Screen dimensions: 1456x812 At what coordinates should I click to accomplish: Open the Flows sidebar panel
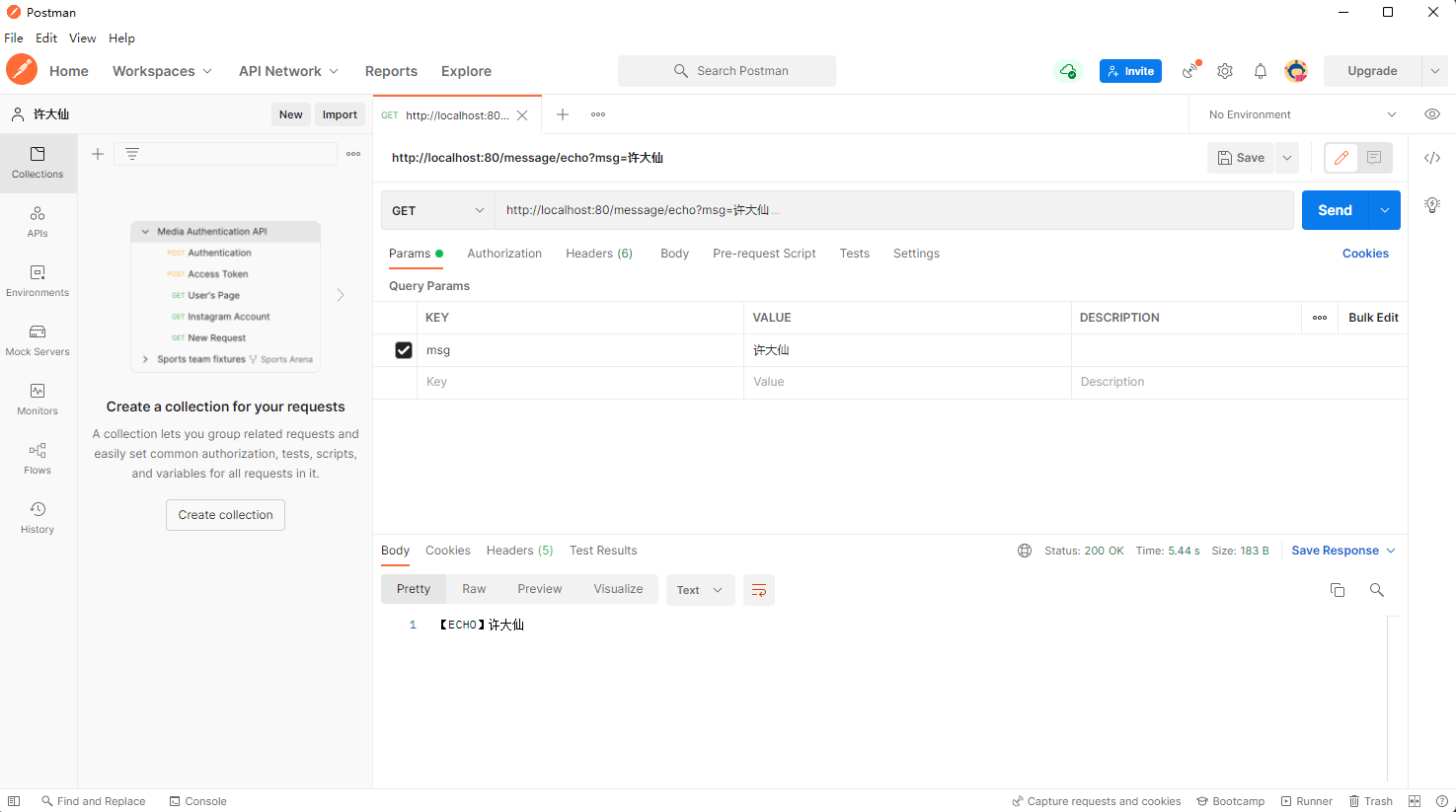[38, 459]
